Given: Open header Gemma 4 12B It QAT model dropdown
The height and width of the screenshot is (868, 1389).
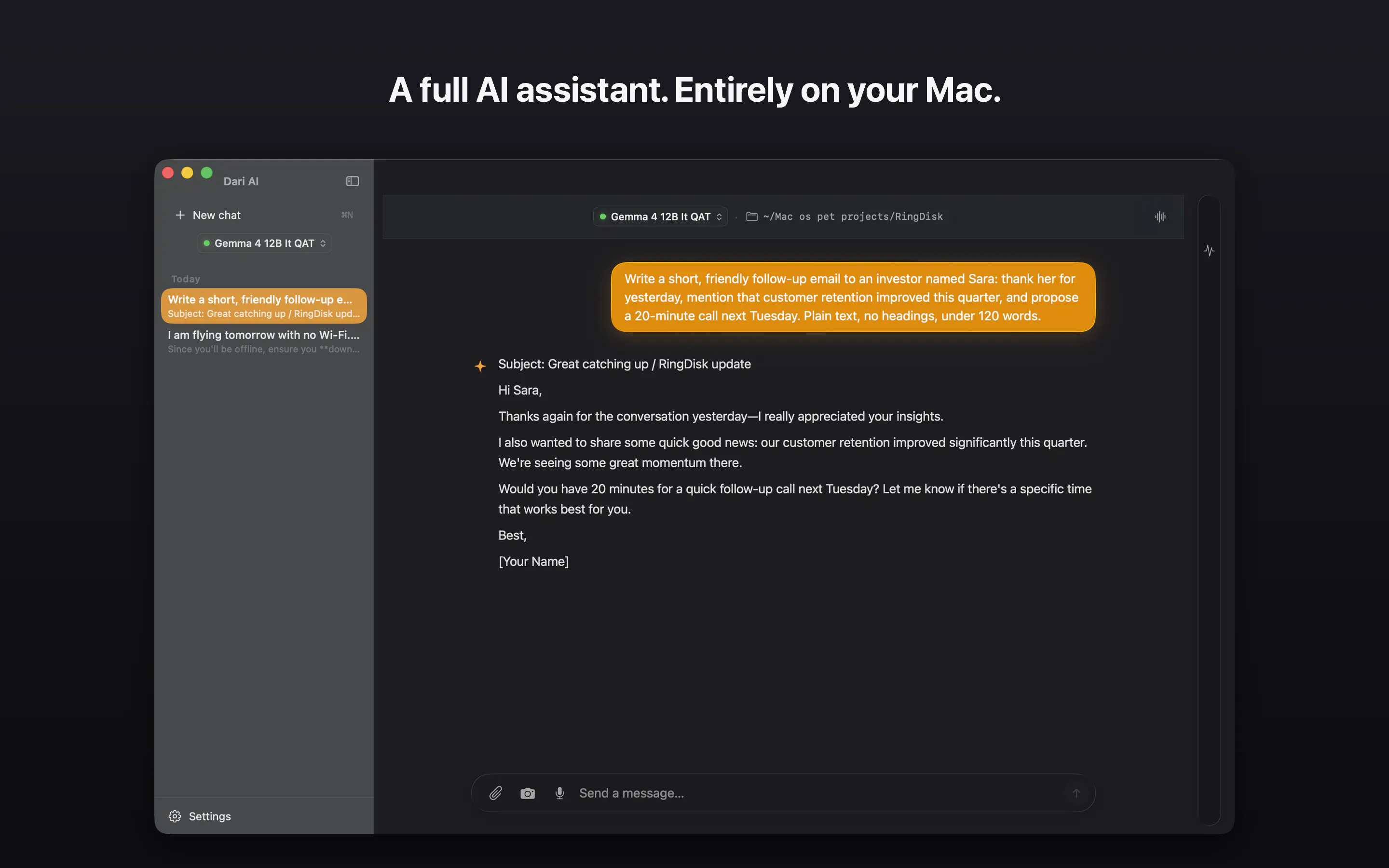Looking at the screenshot, I should (660, 217).
